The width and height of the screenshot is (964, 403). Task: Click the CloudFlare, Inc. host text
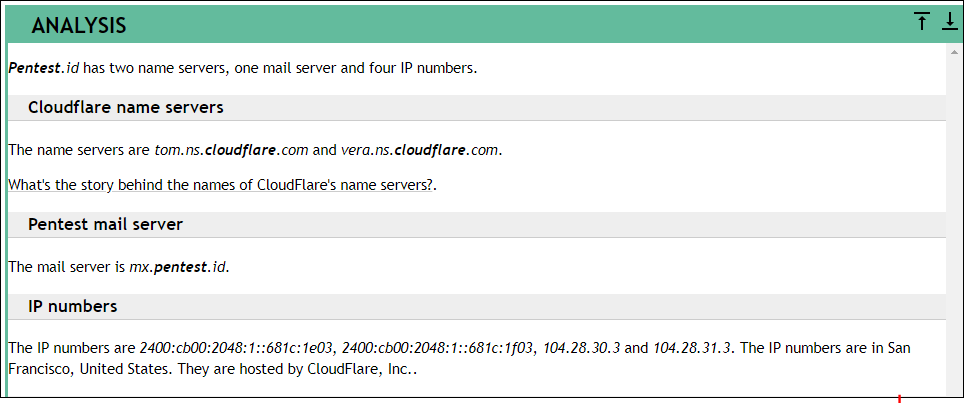[x=362, y=370]
